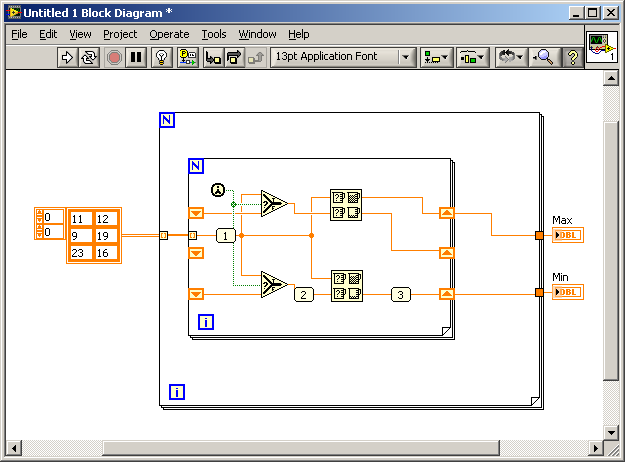
Task: Click the VI icon in top-right corner
Action: pos(602,48)
